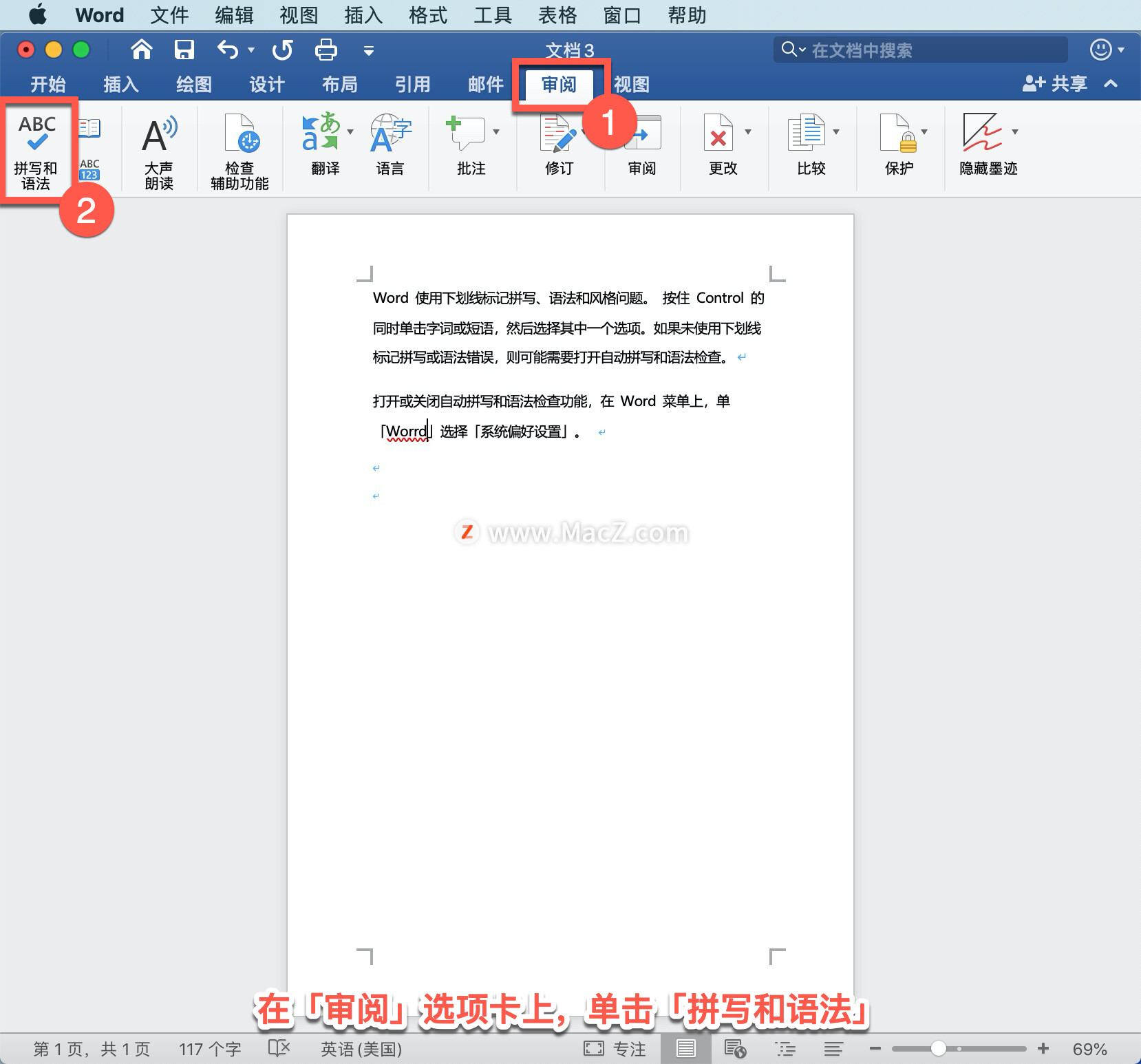Click the 69% zoom level
Screen dimensions: 1141x1064
click(1089, 1049)
